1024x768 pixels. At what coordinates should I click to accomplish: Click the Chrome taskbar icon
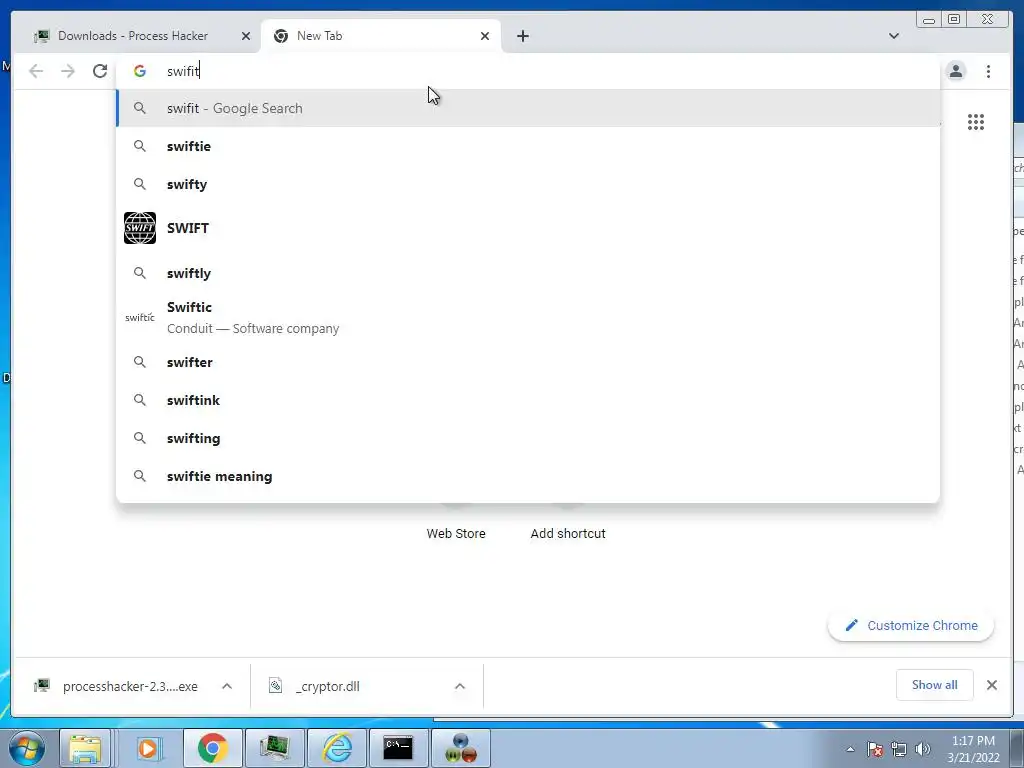click(212, 748)
